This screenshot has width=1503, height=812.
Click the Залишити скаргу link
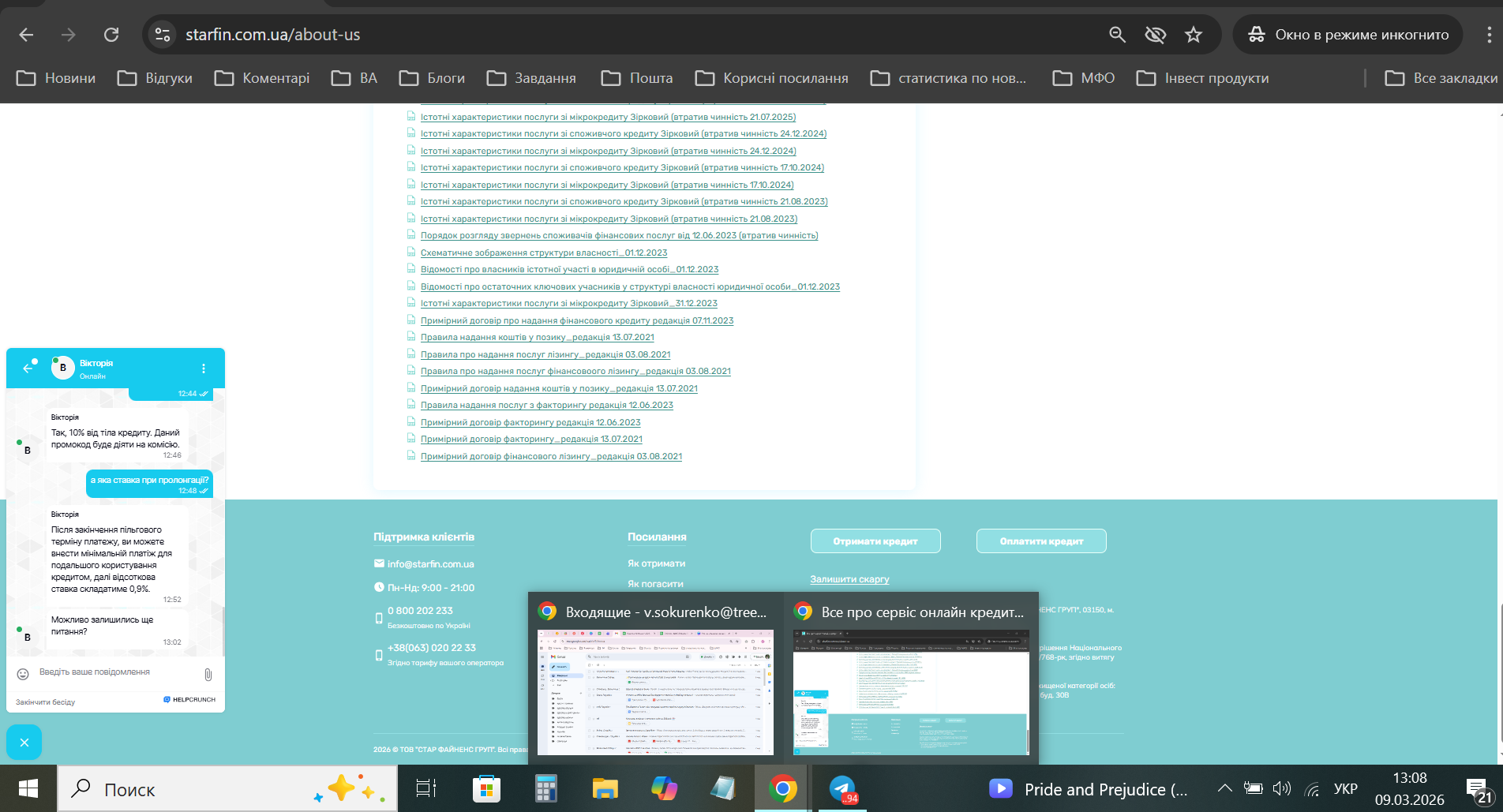tap(849, 579)
